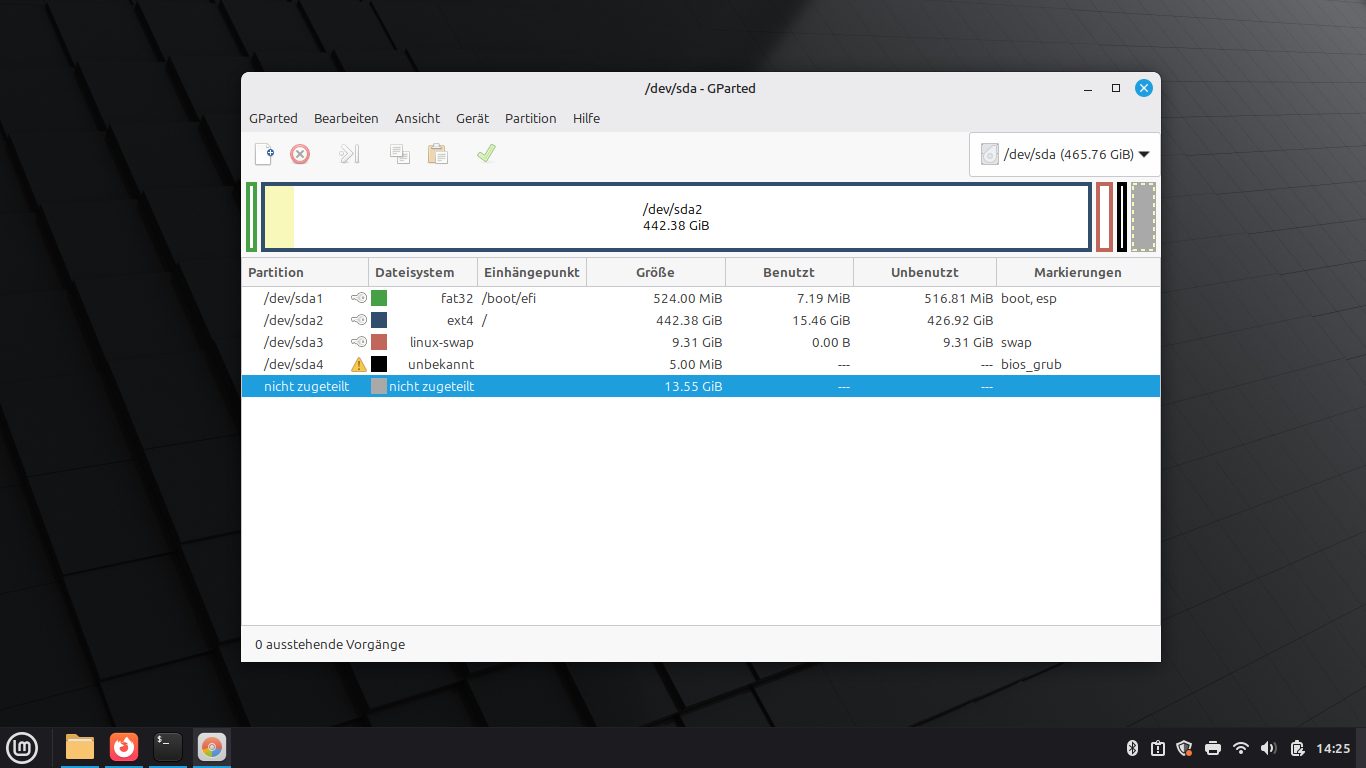Select the /dev/sda1 row
Viewport: 1366px width, 768px height.
pyautogui.click(x=700, y=298)
